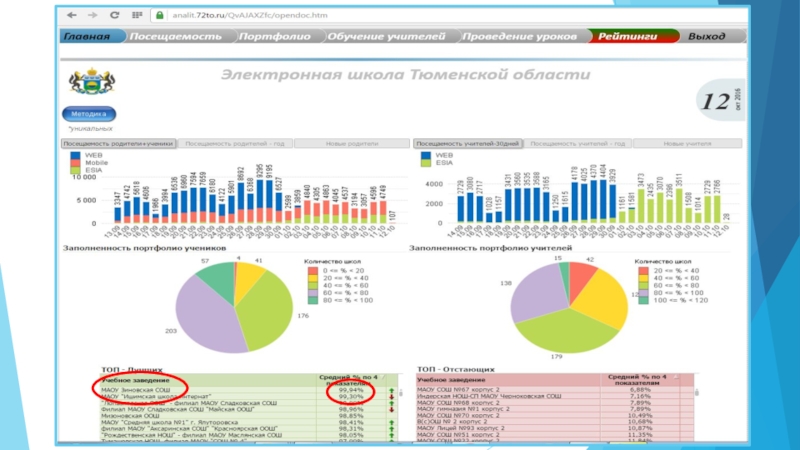Viewport: 800px width, 450px height.
Task: Switch chart to Посещаемость родителей - год
Action: tap(235, 144)
